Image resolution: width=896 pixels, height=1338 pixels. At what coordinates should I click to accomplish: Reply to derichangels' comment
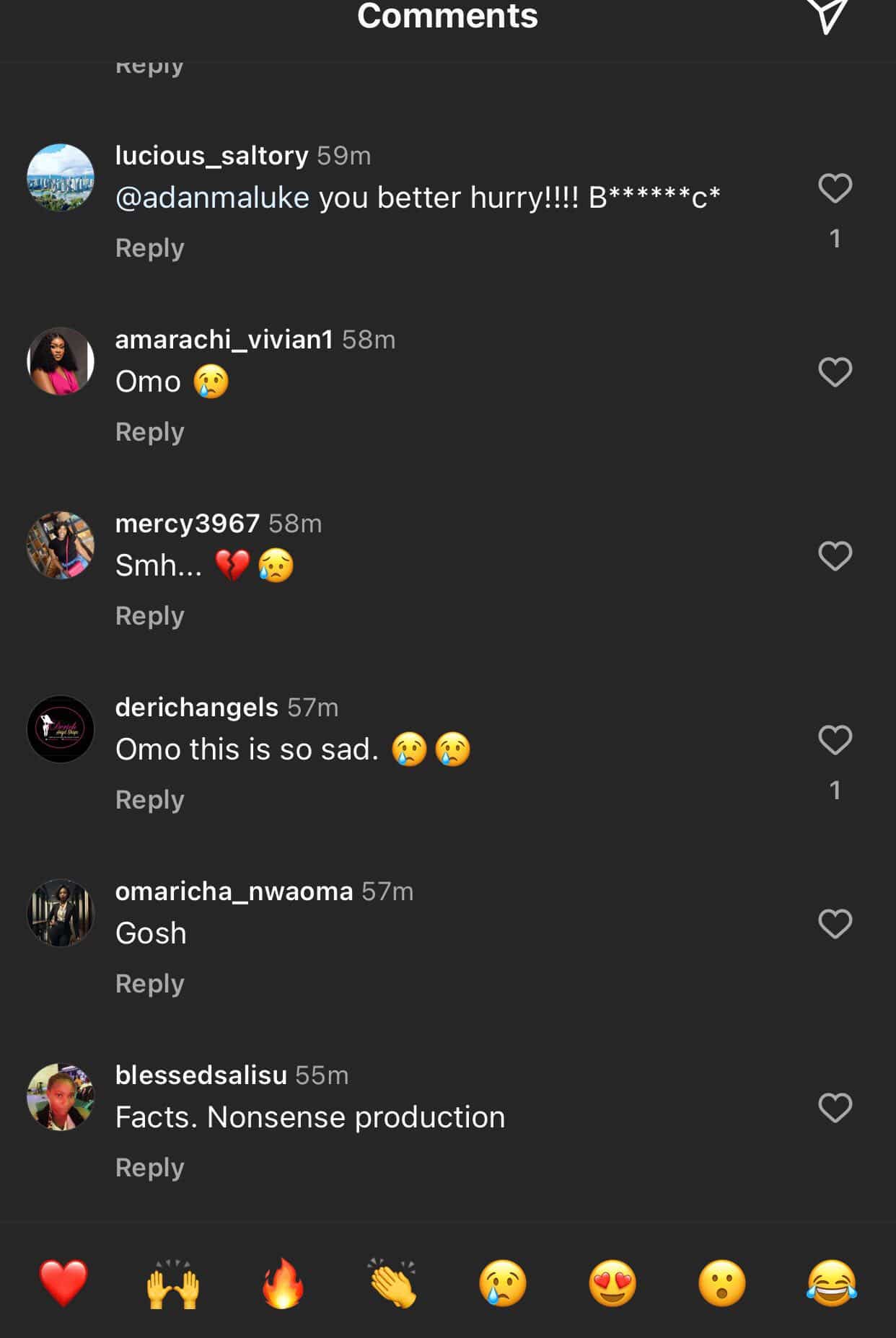(150, 800)
